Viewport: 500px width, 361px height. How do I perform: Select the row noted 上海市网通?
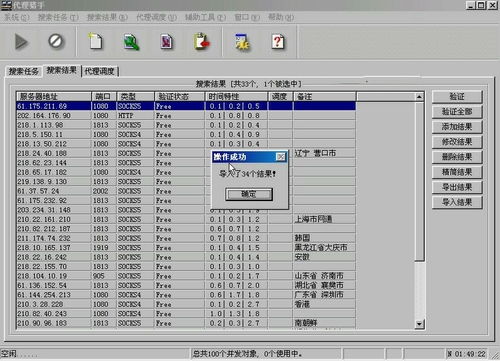point(186,219)
